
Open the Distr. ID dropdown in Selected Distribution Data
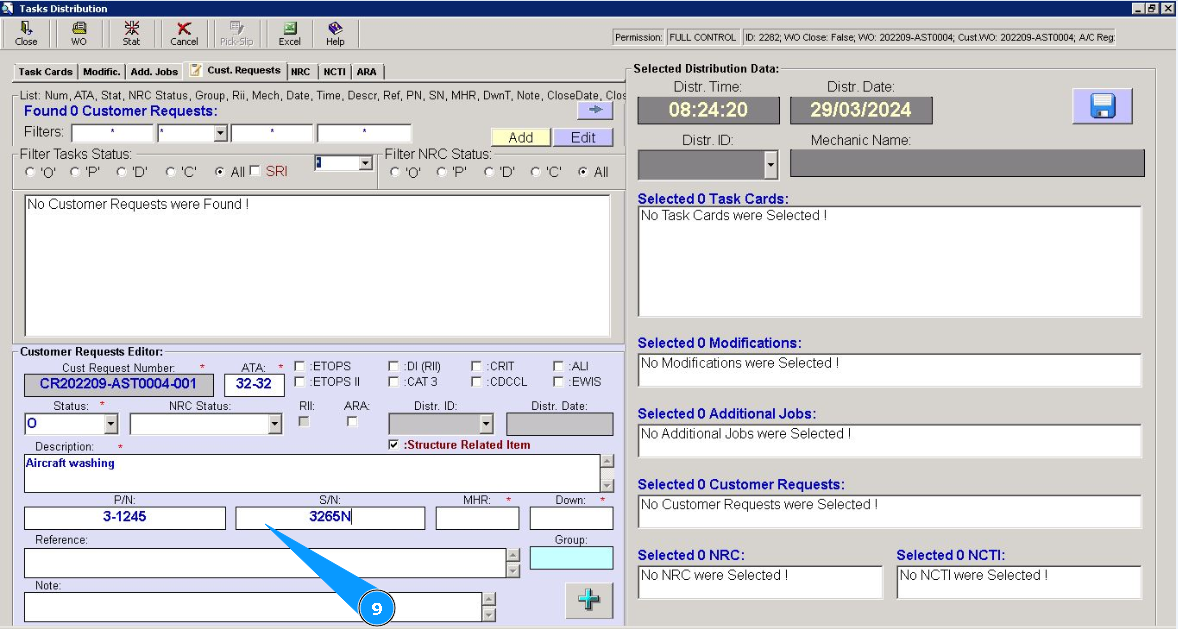click(x=770, y=165)
